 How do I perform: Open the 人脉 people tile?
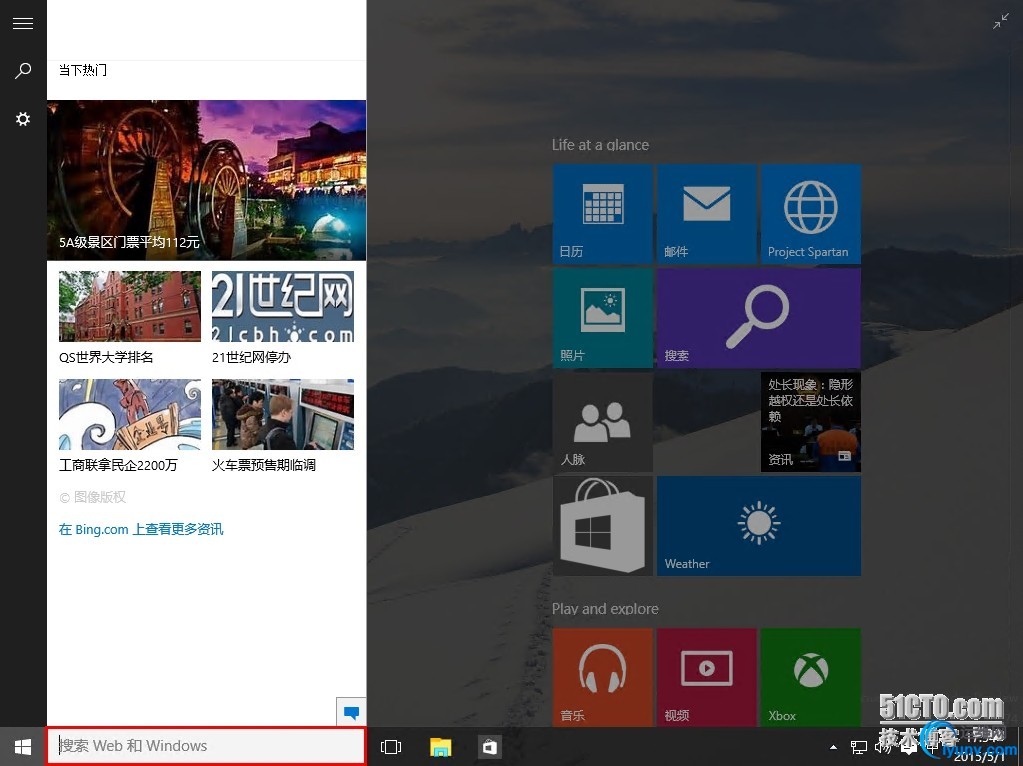[602, 422]
